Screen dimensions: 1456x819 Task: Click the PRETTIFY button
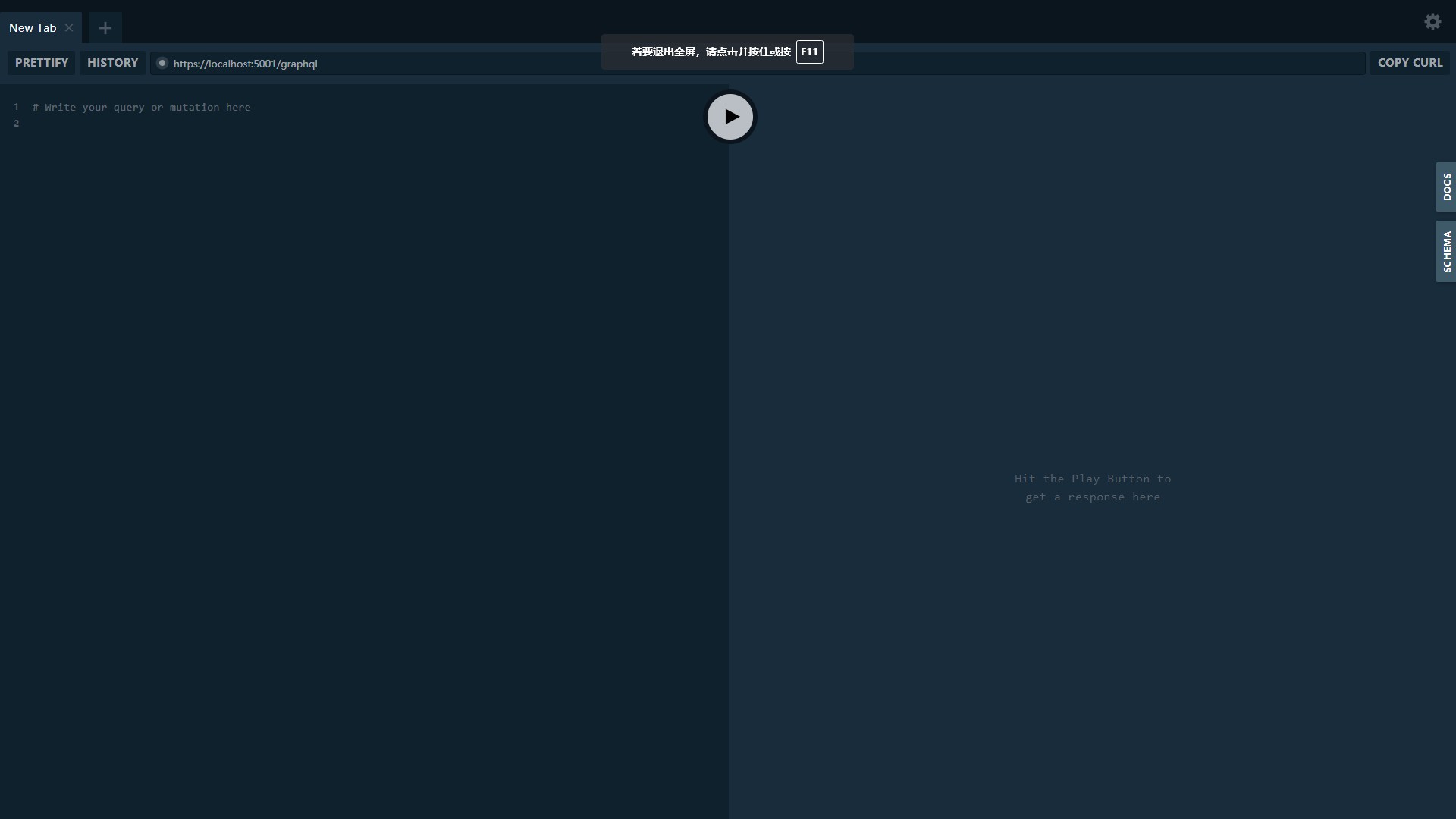coord(42,63)
